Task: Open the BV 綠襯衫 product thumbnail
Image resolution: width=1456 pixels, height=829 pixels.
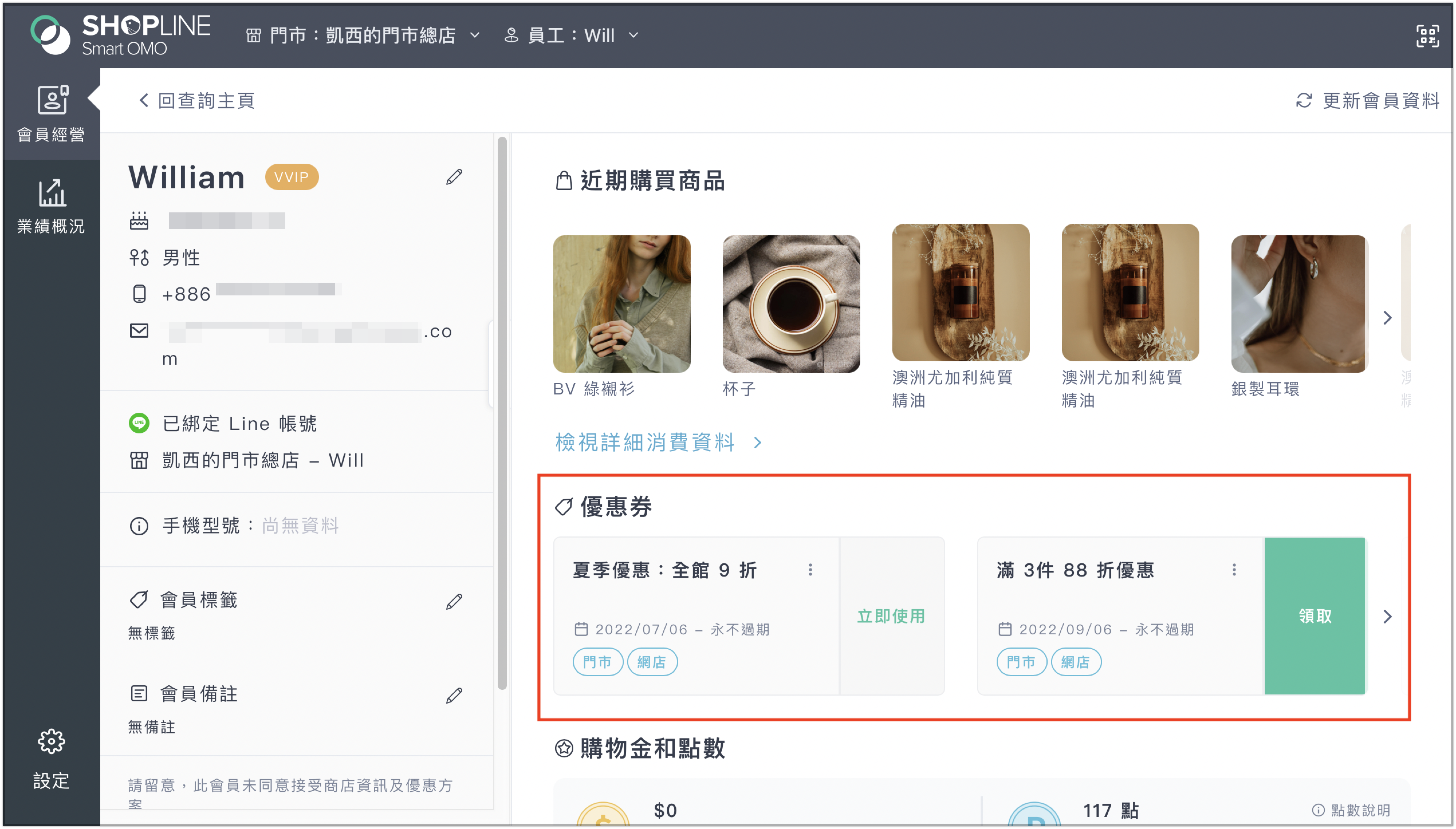Action: pos(621,304)
